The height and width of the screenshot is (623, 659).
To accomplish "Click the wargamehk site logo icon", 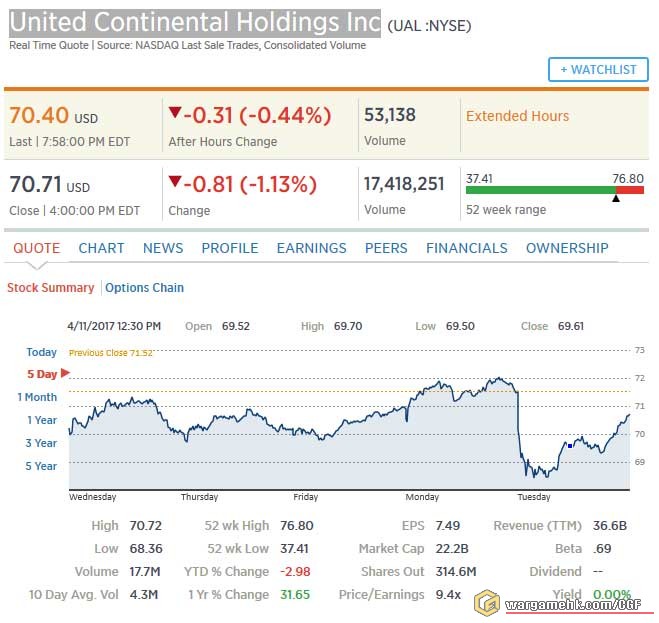I will [487, 602].
